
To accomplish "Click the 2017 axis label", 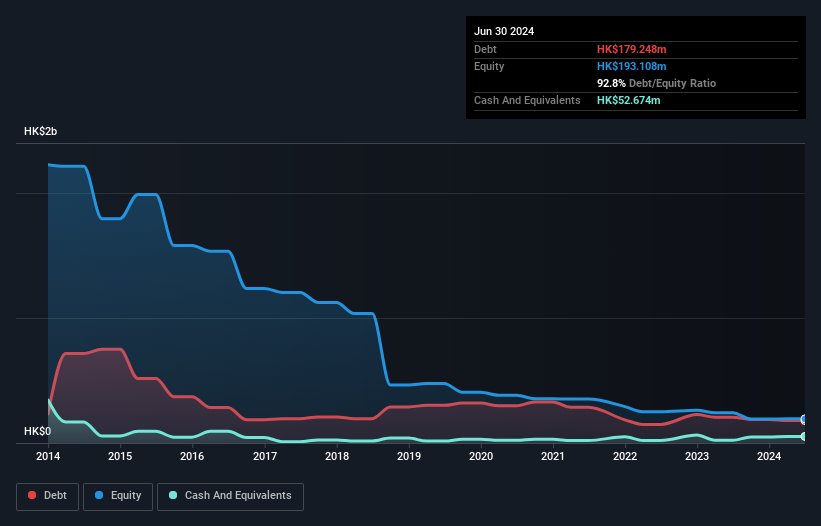I will (265, 456).
